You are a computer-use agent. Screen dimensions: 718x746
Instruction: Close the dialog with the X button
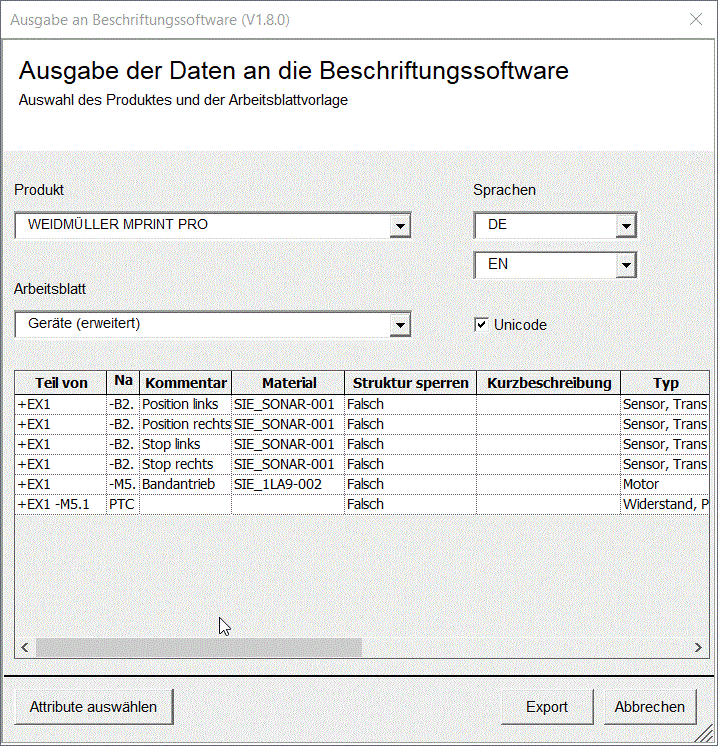click(x=696, y=20)
